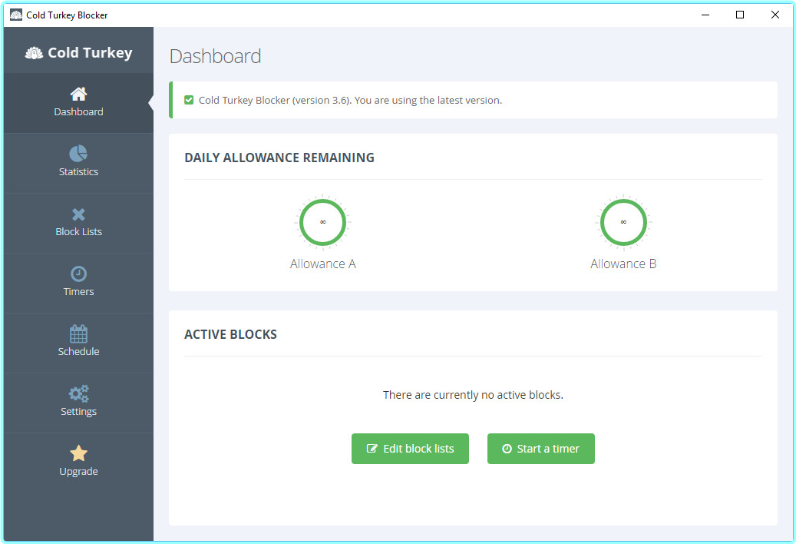Image resolution: width=796 pixels, height=544 pixels.
Task: Maximize the Cold Turkey Blocker window
Action: pyautogui.click(x=740, y=15)
